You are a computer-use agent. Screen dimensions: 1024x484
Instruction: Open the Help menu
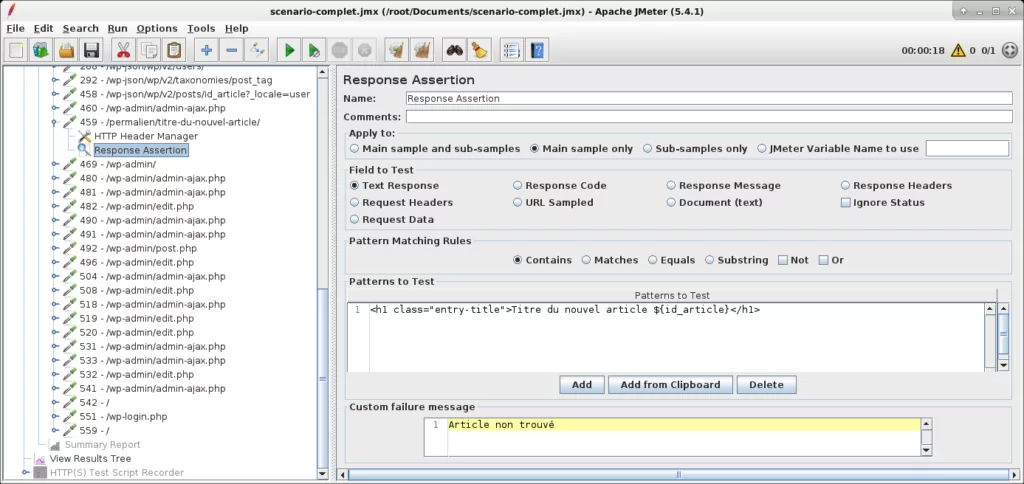[x=236, y=28]
